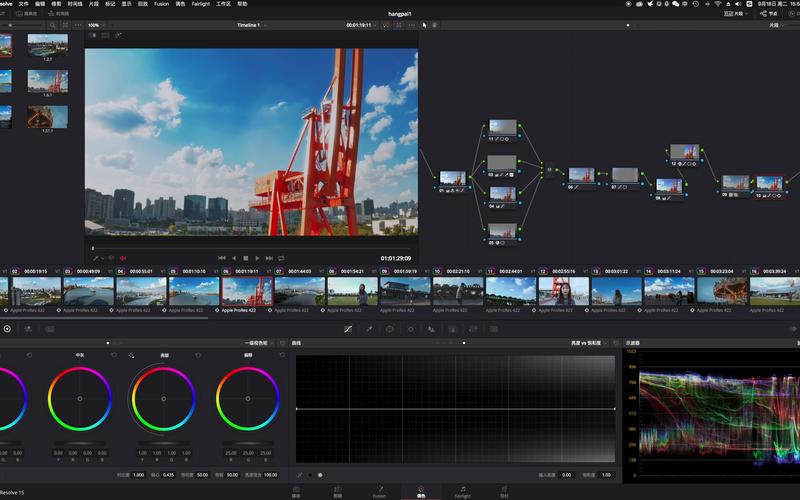
Task: Switch to the Fairlight page tab
Action: click(462, 492)
